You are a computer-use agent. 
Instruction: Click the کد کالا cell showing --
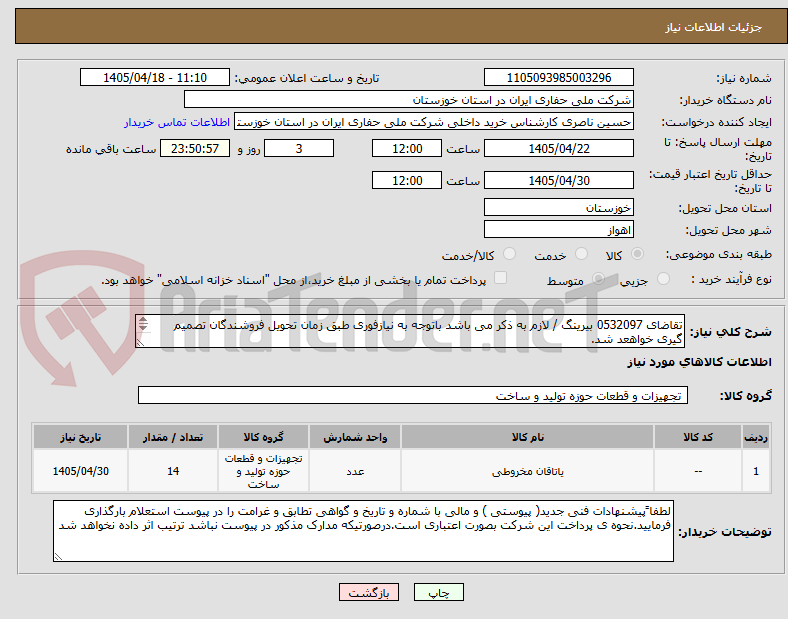pyautogui.click(x=698, y=471)
